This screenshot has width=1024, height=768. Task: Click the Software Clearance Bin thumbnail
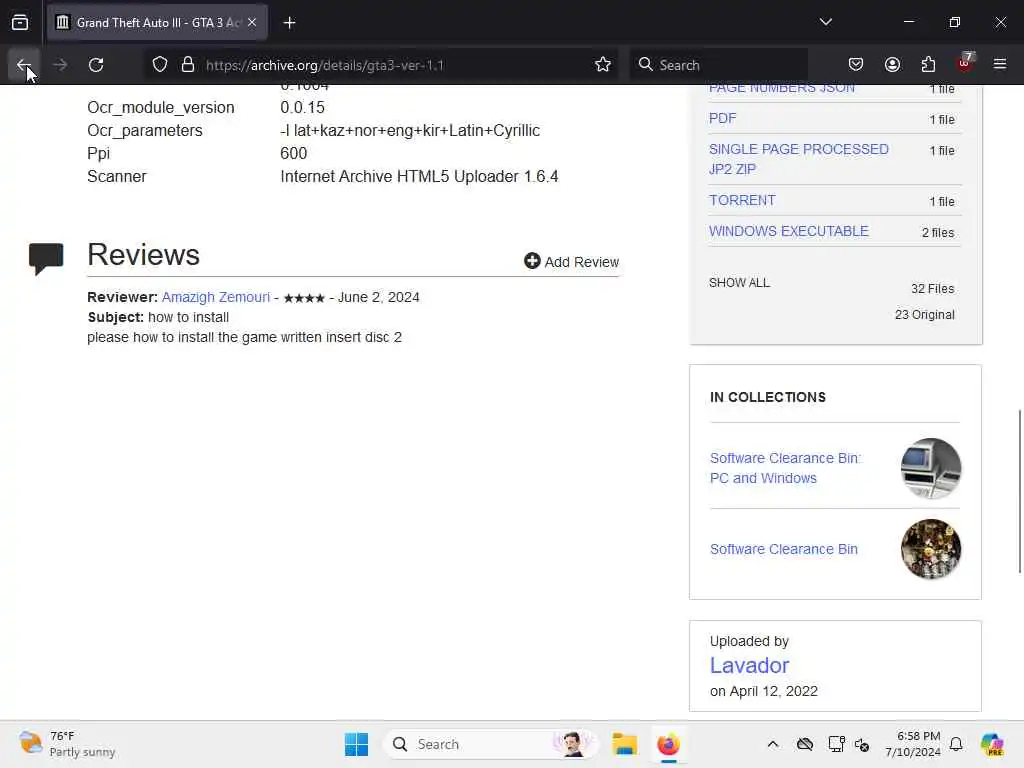[931, 549]
